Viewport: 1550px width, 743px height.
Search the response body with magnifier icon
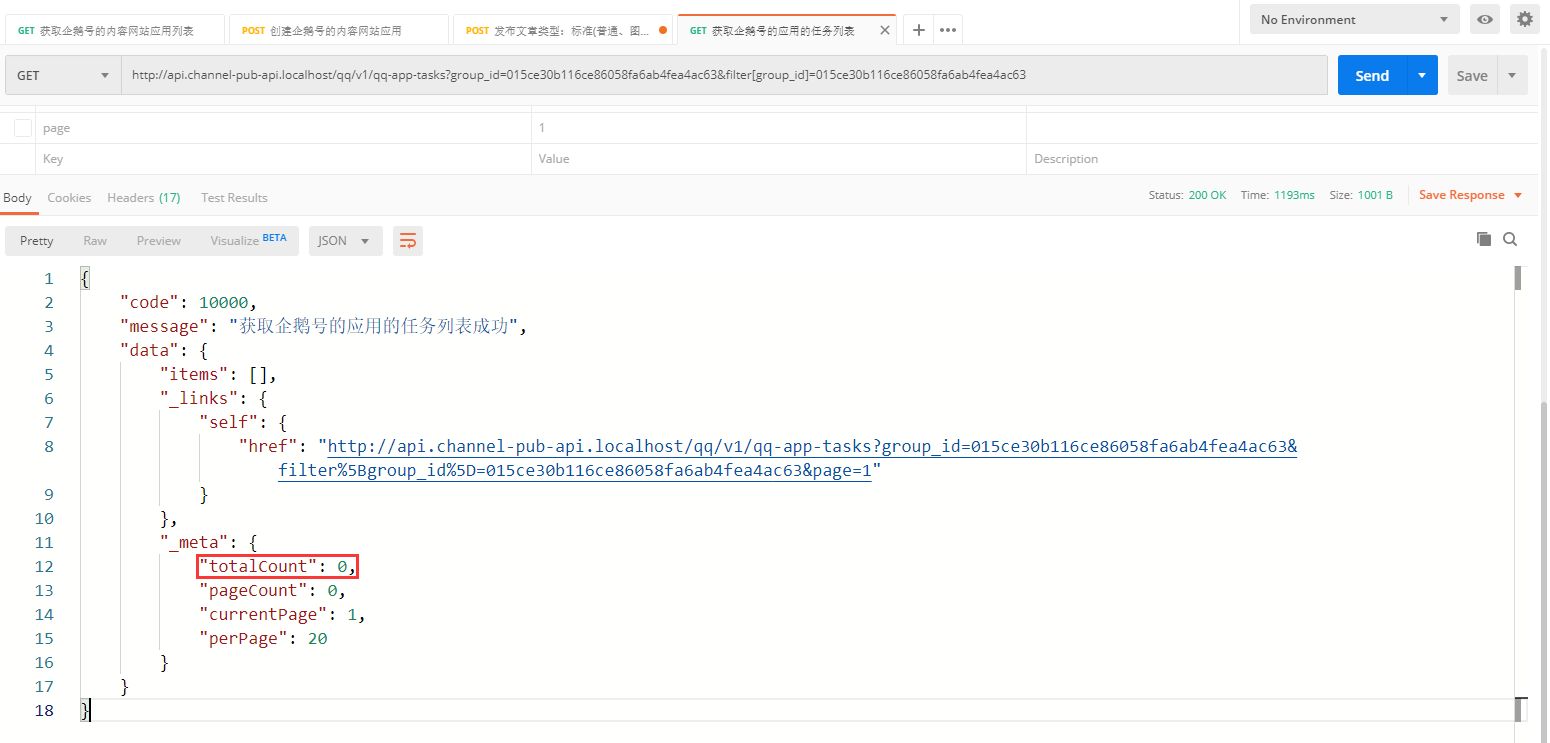click(1510, 239)
